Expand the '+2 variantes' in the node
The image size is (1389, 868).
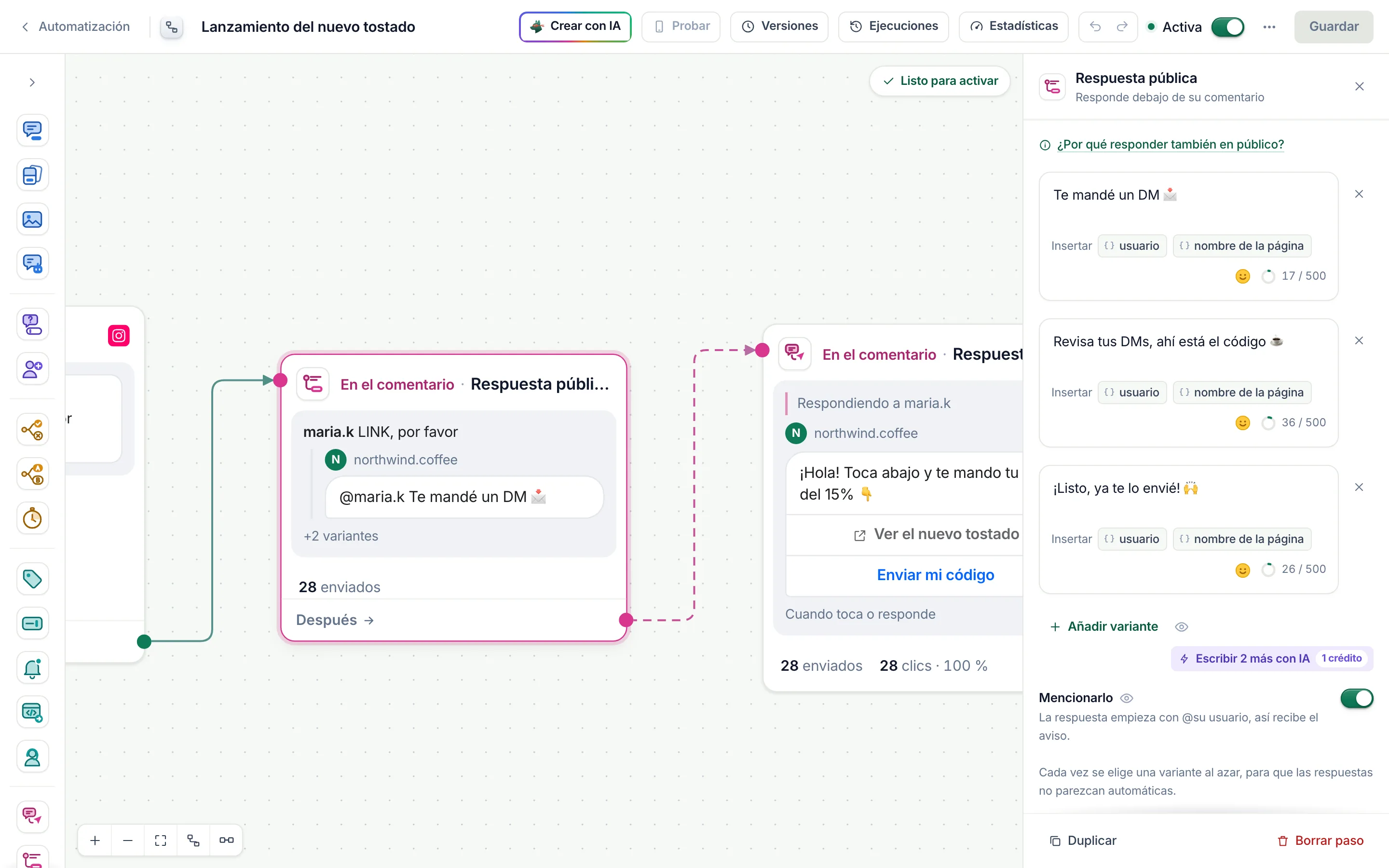tap(341, 536)
